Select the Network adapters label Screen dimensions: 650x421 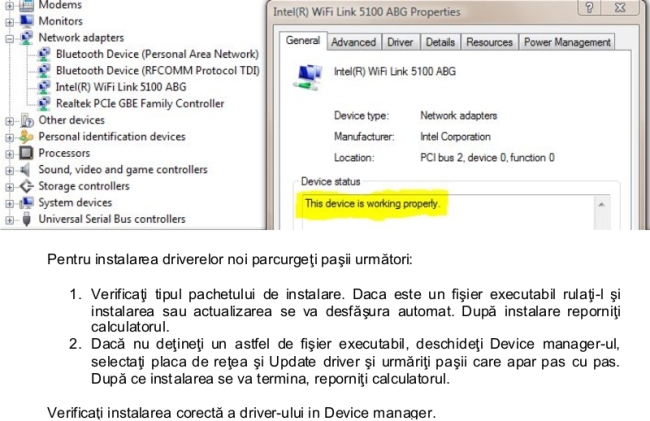(x=81, y=37)
